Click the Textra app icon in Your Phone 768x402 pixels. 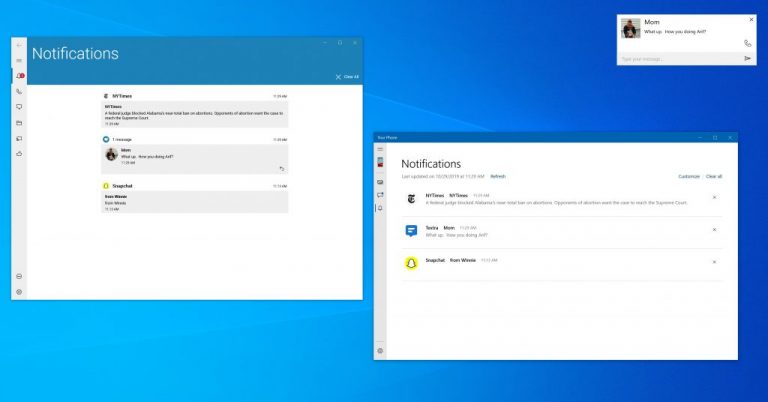tap(411, 231)
